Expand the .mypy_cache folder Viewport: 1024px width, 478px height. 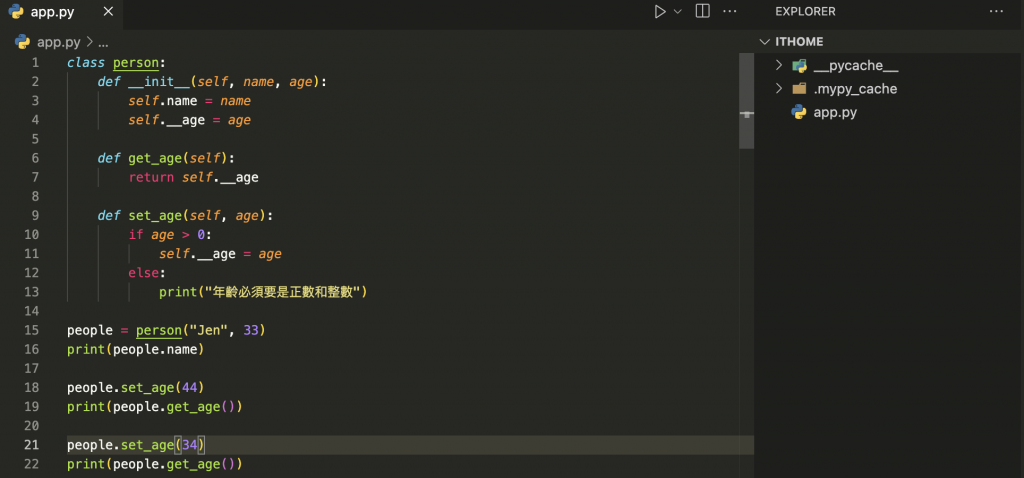778,89
